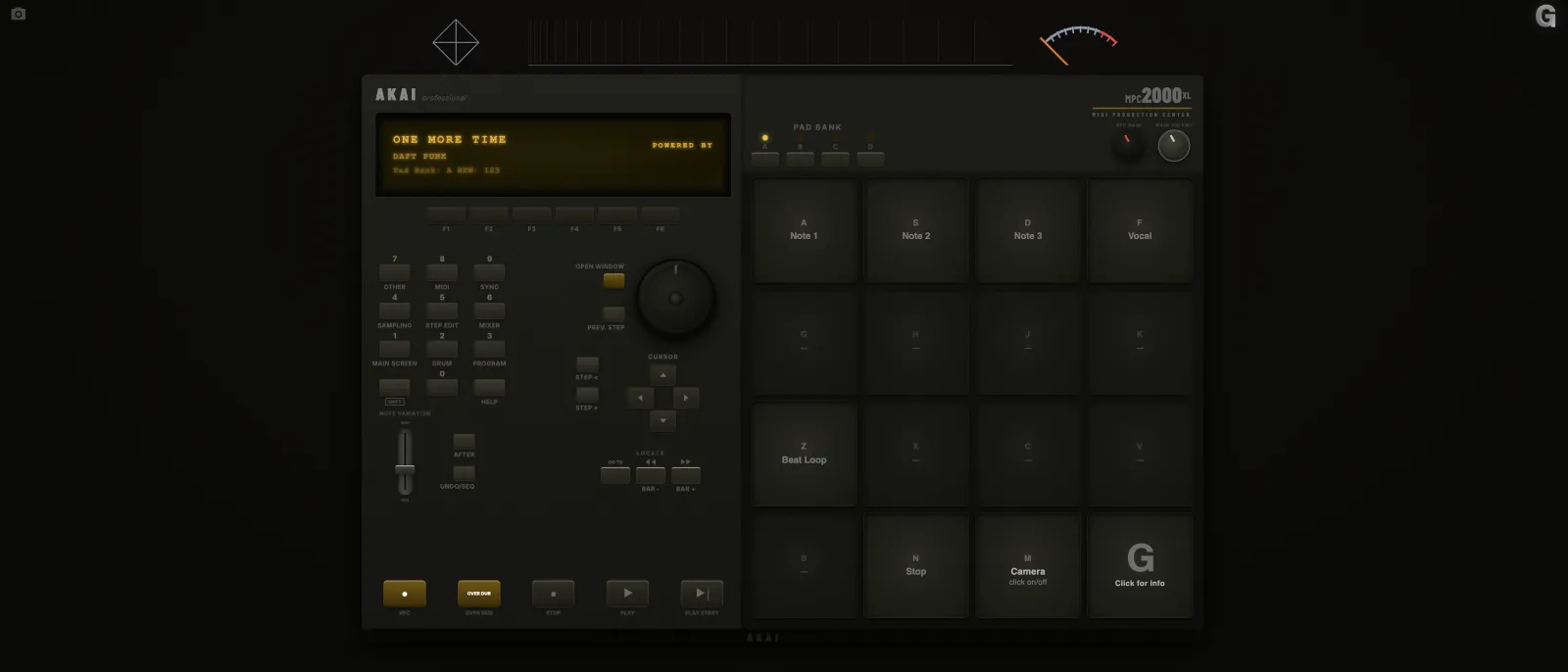The height and width of the screenshot is (672, 1568).
Task: Click the Step < button
Action: [587, 364]
